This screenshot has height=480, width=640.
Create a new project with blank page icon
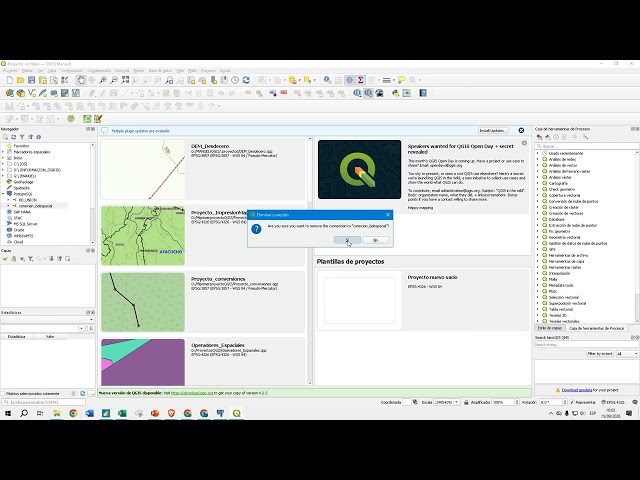(9, 80)
